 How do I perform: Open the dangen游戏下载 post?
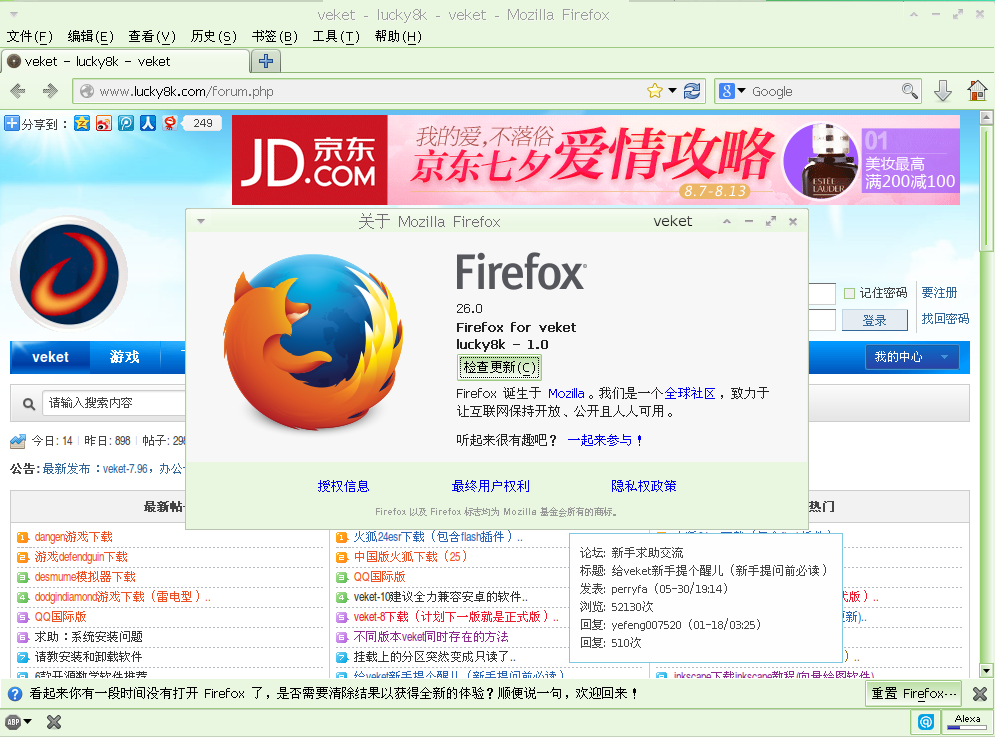pyautogui.click(x=74, y=537)
